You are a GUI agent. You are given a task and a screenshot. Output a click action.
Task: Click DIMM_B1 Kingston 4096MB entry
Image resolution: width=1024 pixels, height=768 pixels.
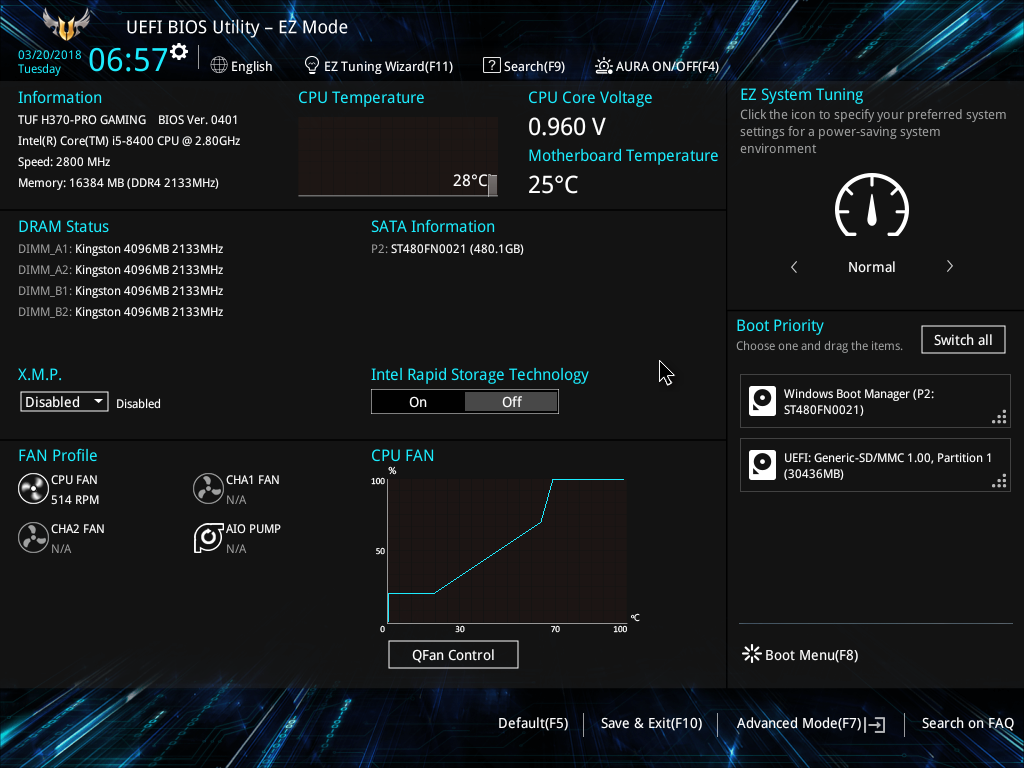[121, 291]
